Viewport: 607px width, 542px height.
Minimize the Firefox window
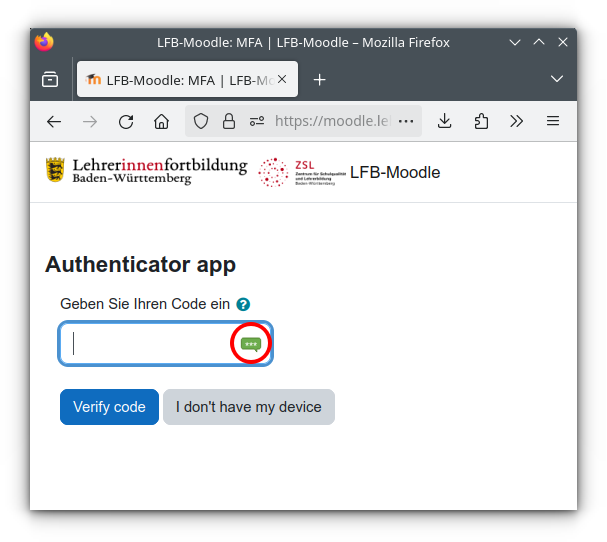point(515,42)
